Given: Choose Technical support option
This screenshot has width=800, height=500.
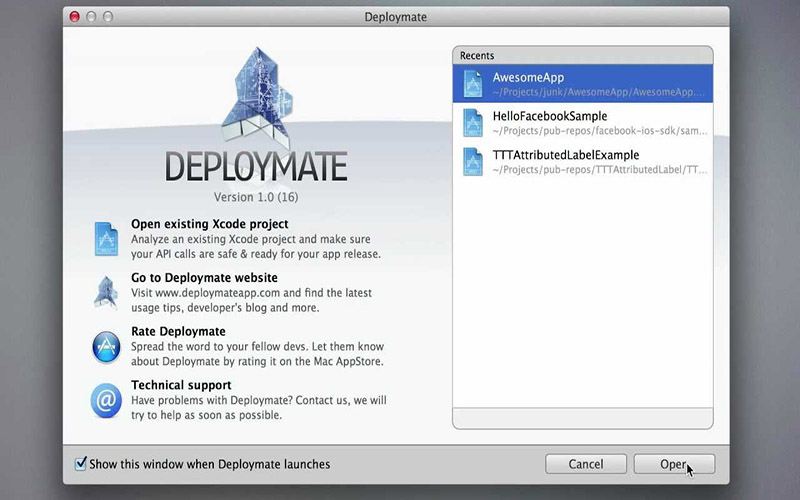Looking at the screenshot, I should [181, 385].
